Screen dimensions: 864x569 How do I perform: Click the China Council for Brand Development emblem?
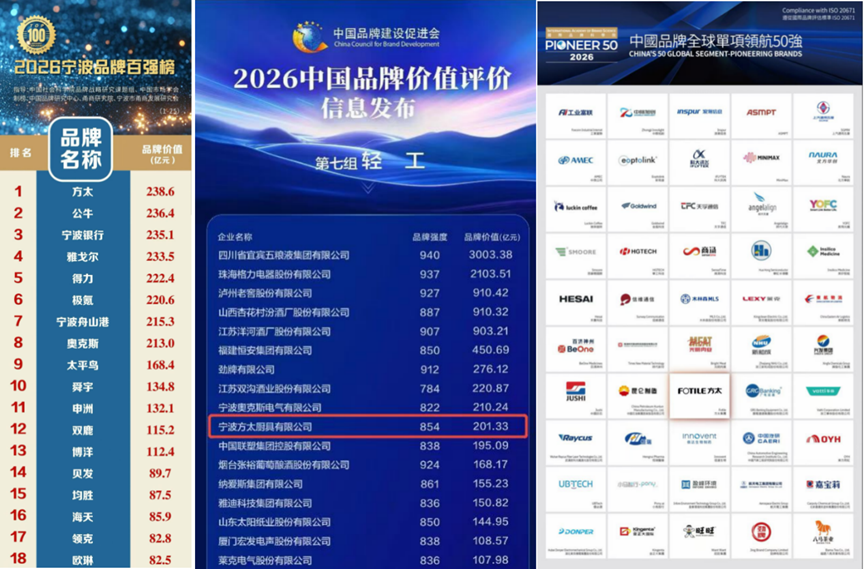pyautogui.click(x=309, y=36)
